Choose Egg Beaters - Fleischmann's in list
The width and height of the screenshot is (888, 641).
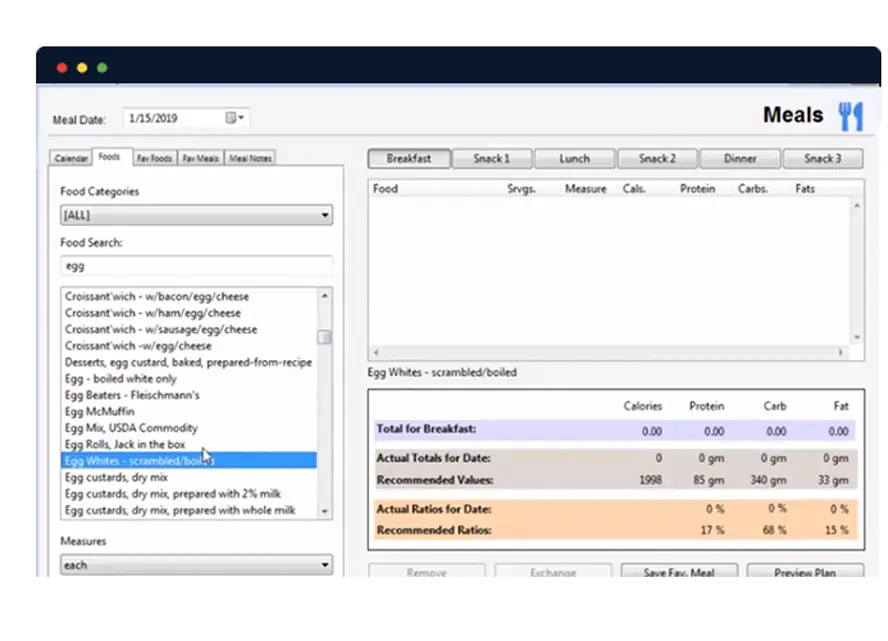click(x=132, y=395)
